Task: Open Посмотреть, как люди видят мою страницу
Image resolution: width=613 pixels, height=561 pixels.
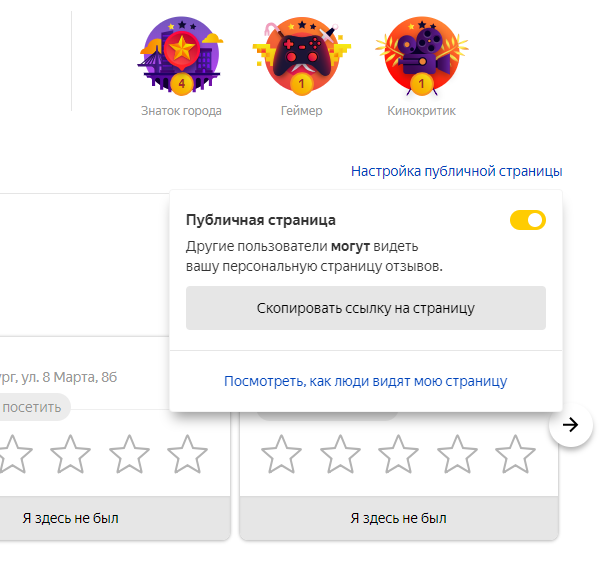Action: 366,381
